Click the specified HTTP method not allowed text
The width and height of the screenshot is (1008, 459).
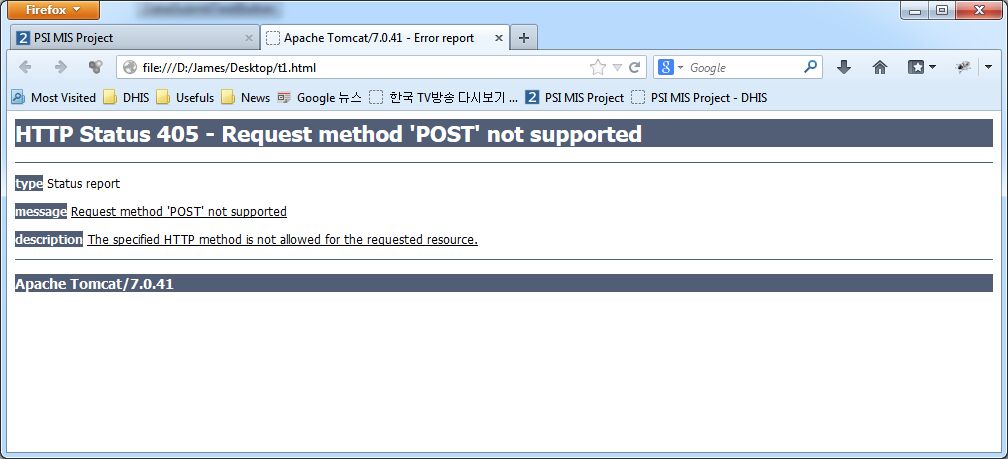(283, 240)
